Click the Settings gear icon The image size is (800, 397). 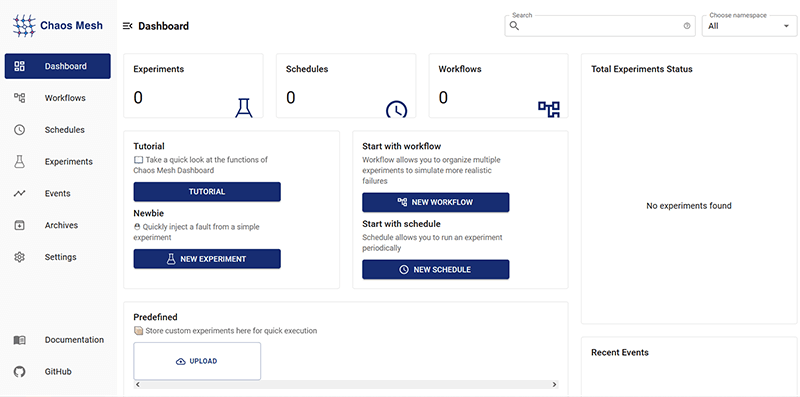19,257
